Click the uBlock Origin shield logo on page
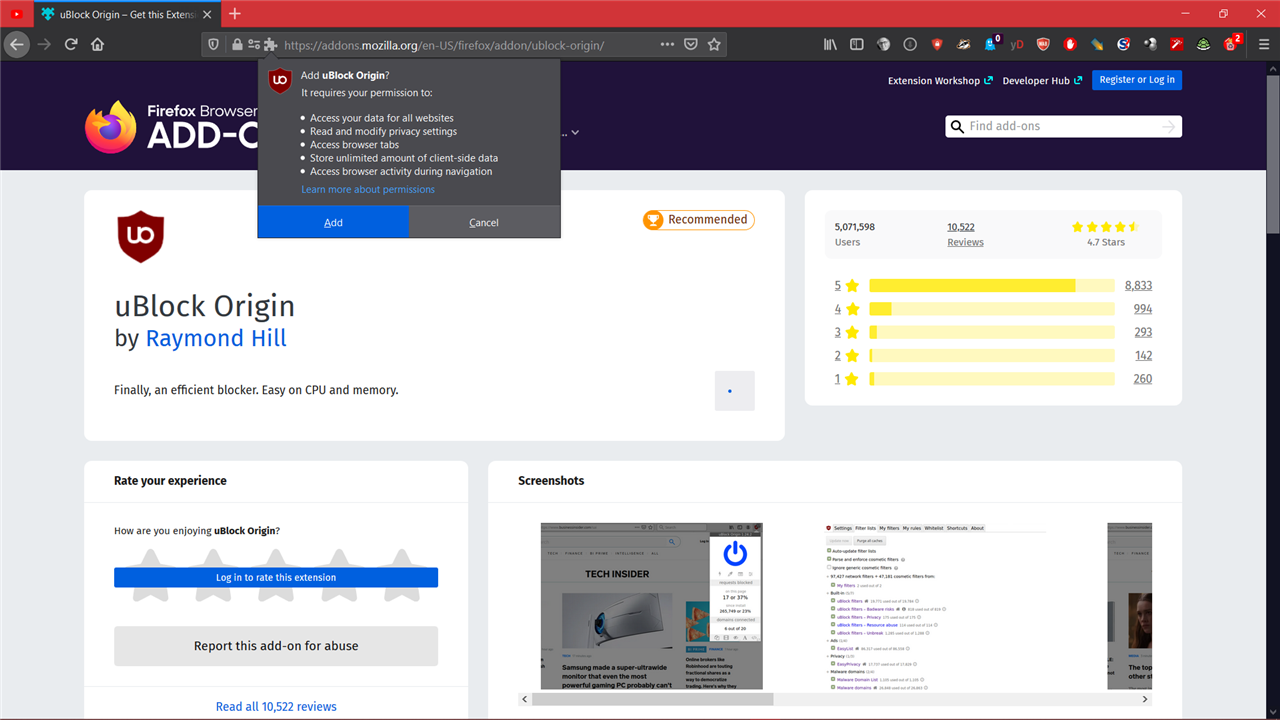The width and height of the screenshot is (1280, 720). point(140,237)
